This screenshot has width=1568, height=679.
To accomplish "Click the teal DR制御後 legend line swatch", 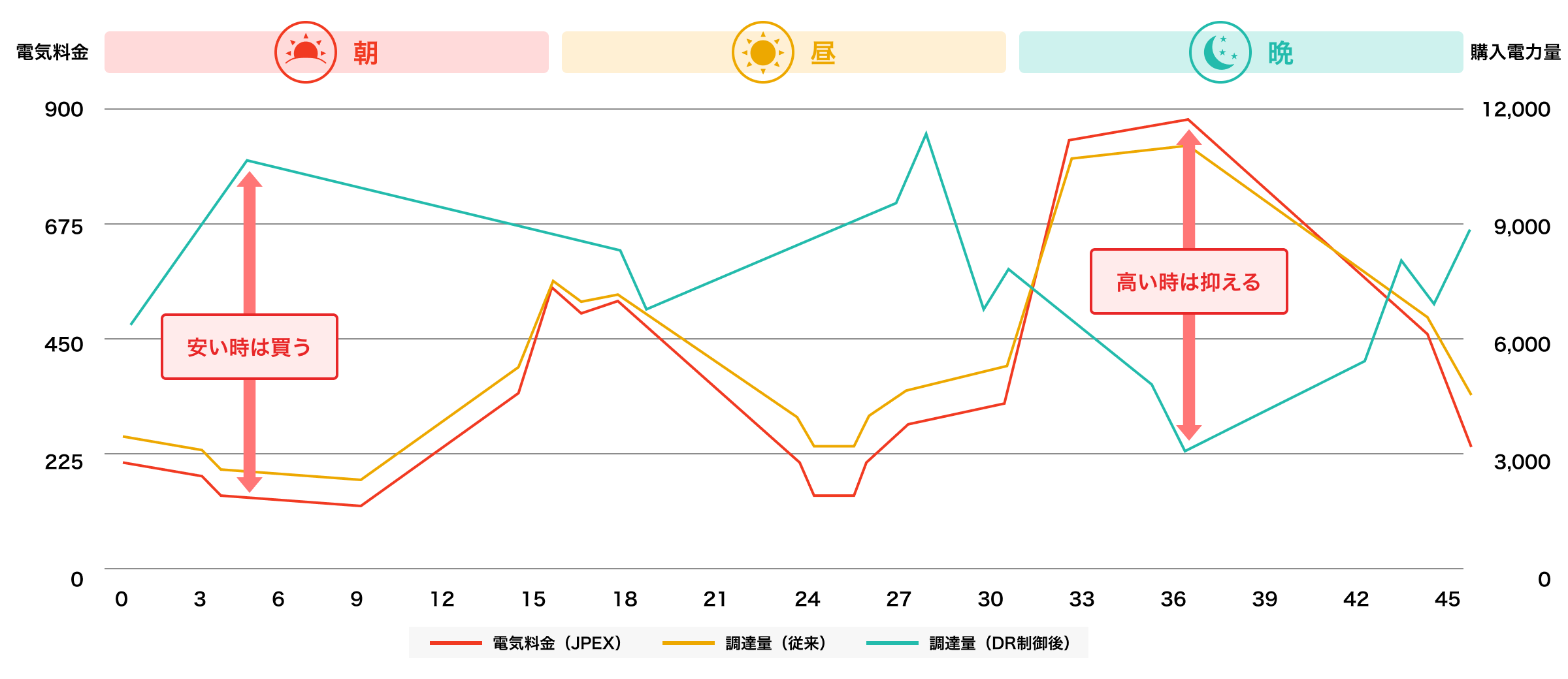I will coord(892,643).
